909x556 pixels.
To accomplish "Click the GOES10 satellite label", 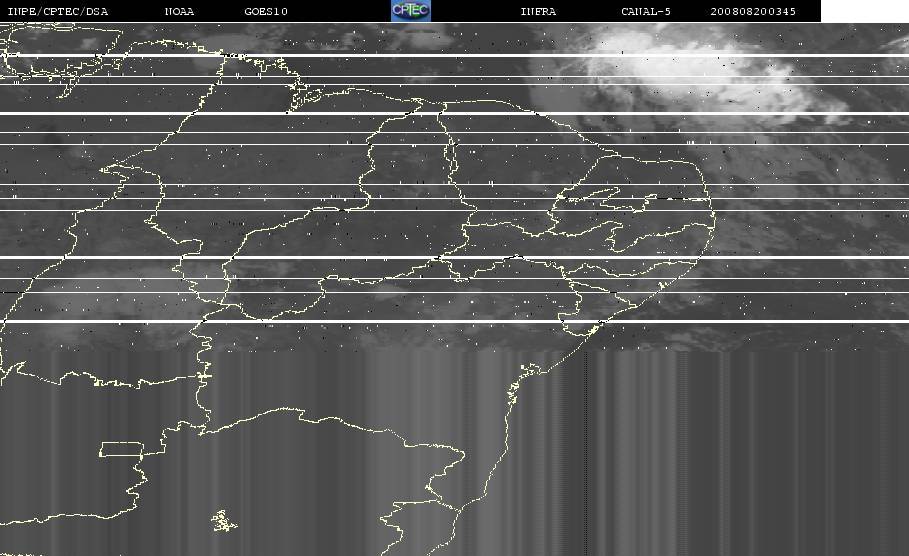I will [x=266, y=12].
